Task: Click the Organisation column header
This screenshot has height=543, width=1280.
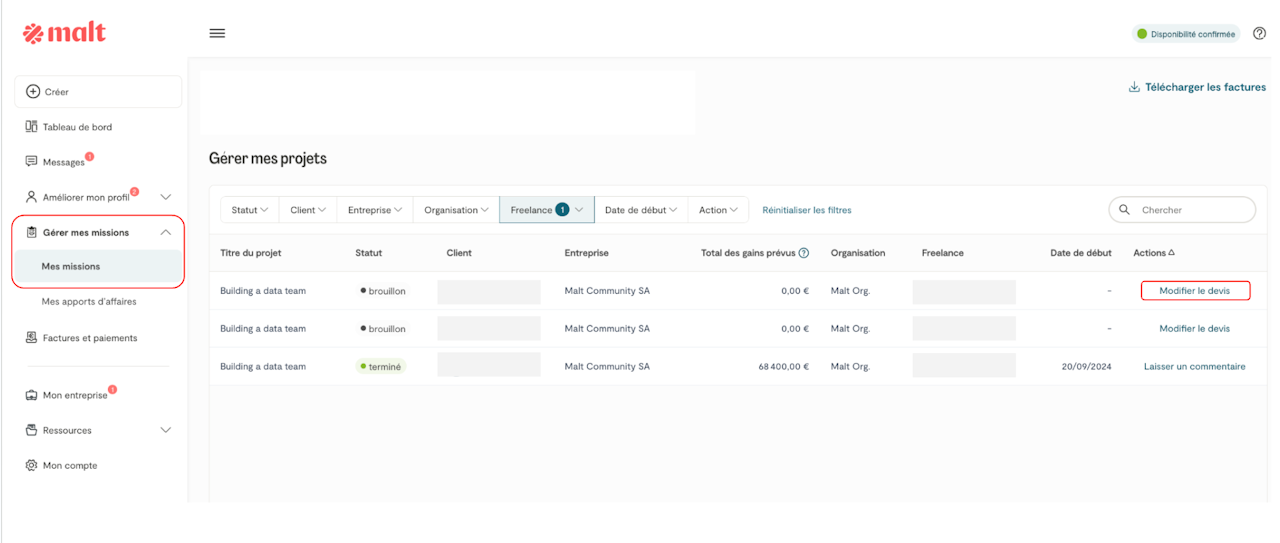Action: [x=858, y=253]
